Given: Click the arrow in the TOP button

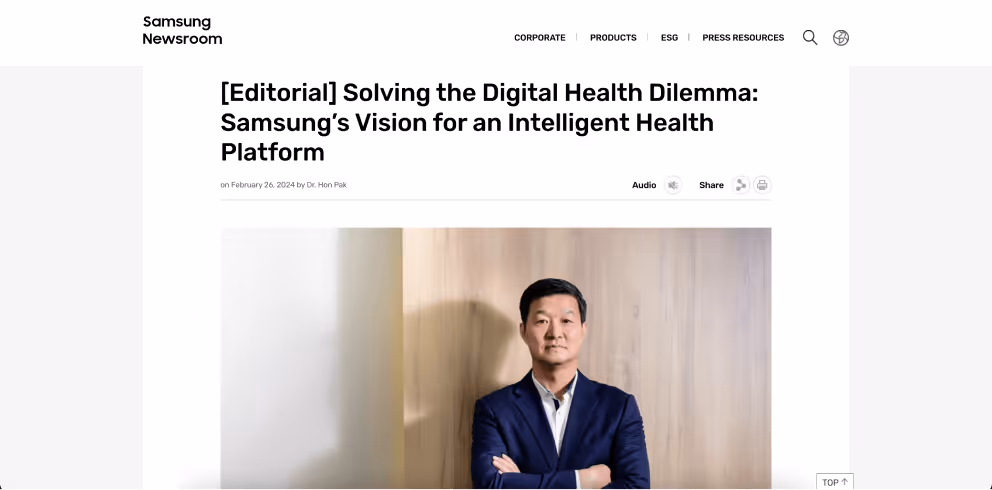Looking at the screenshot, I should click(x=844, y=482).
